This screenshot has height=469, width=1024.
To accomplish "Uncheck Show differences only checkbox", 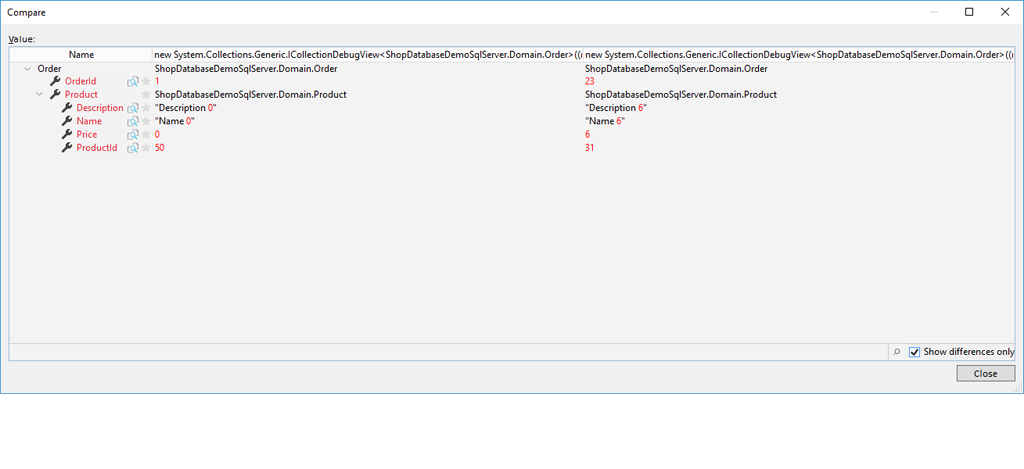I will [914, 351].
